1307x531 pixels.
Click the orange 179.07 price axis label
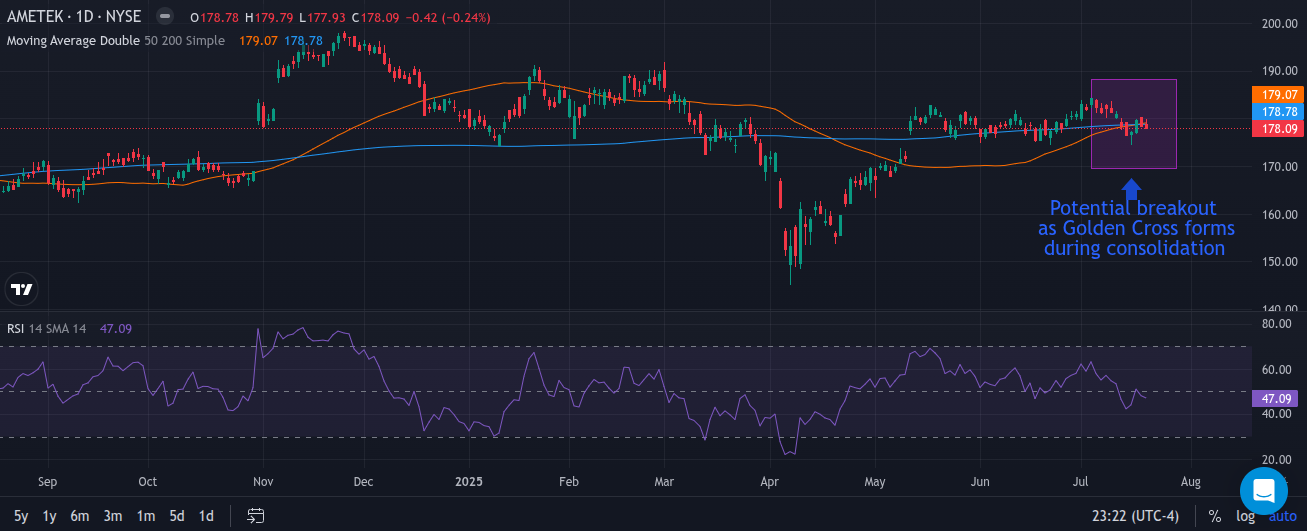1279,94
